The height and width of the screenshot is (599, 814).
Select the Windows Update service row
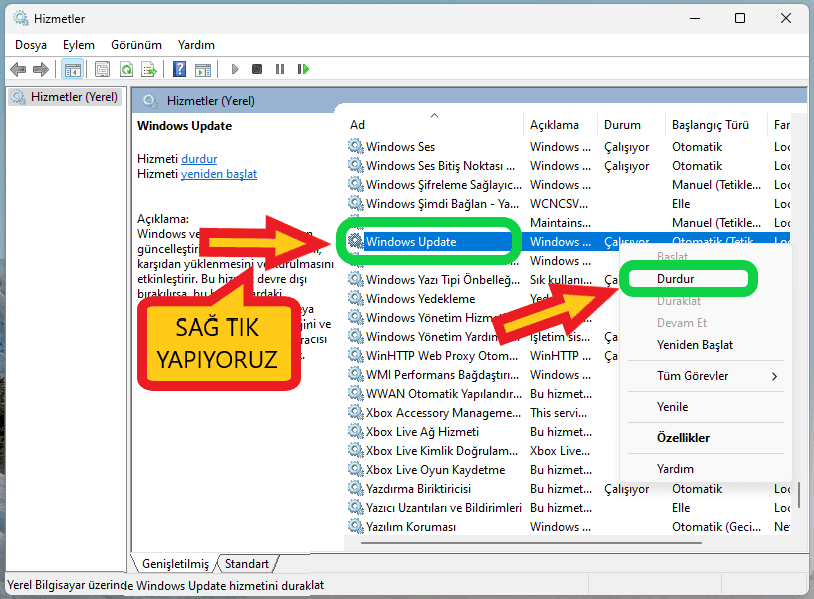click(567, 241)
